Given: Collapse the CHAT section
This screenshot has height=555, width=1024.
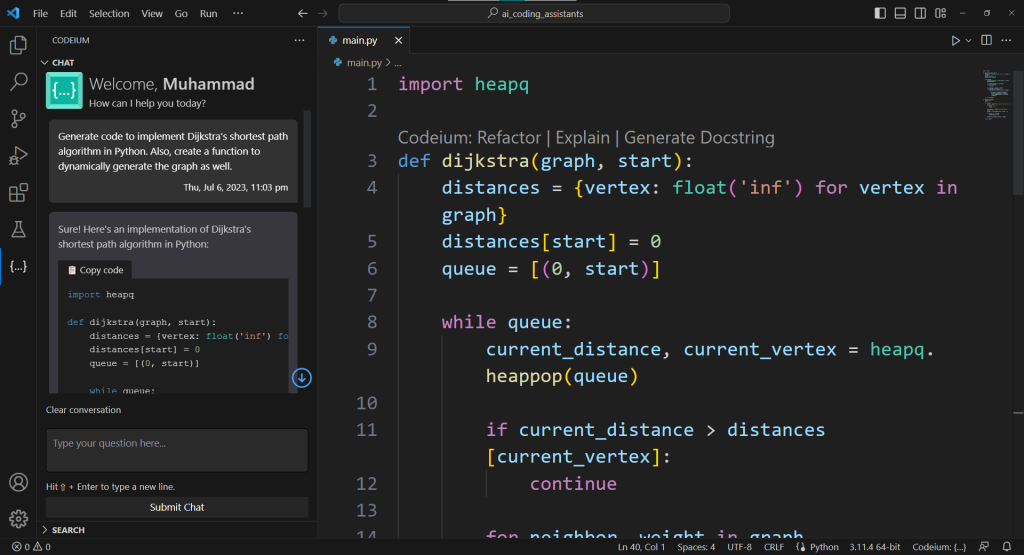Looking at the screenshot, I should [x=45, y=62].
